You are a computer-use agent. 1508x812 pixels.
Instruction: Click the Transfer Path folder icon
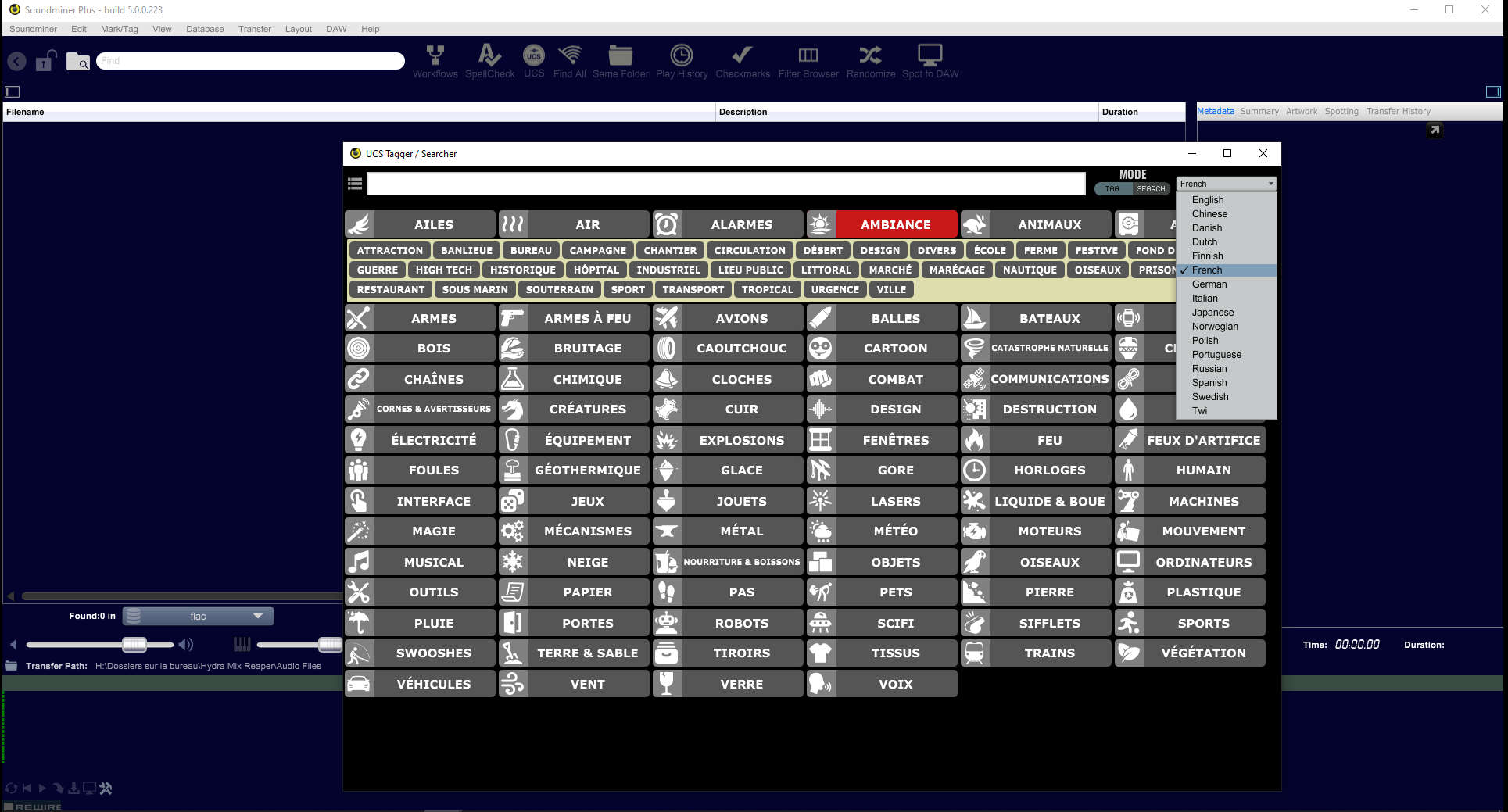pyautogui.click(x=11, y=666)
